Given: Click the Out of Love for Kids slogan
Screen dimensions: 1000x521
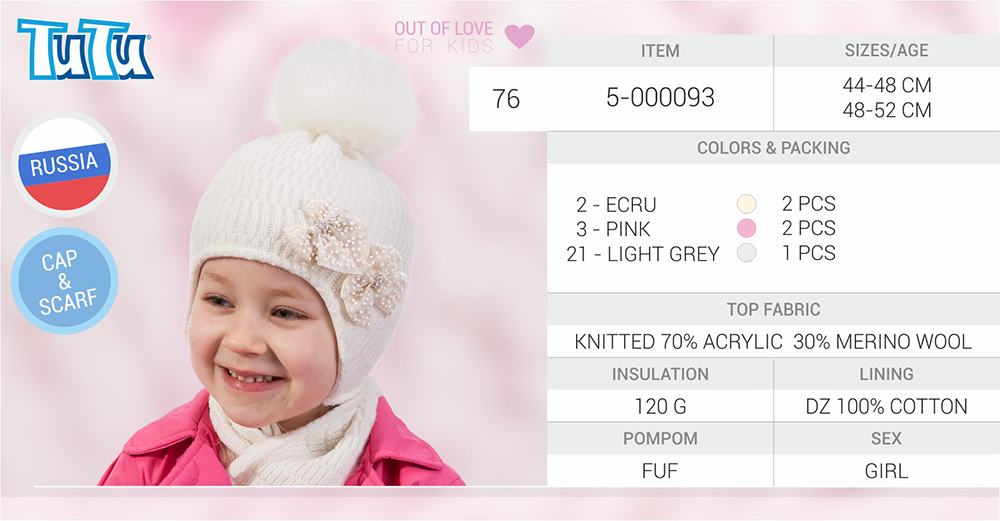Looking at the screenshot, I should pos(444,37).
